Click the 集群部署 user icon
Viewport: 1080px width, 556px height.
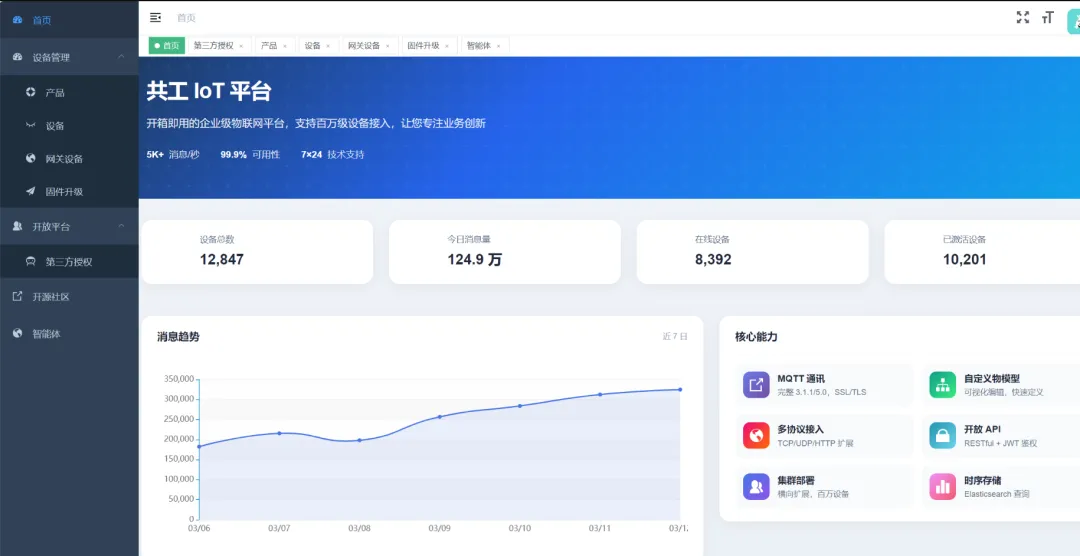(756, 486)
